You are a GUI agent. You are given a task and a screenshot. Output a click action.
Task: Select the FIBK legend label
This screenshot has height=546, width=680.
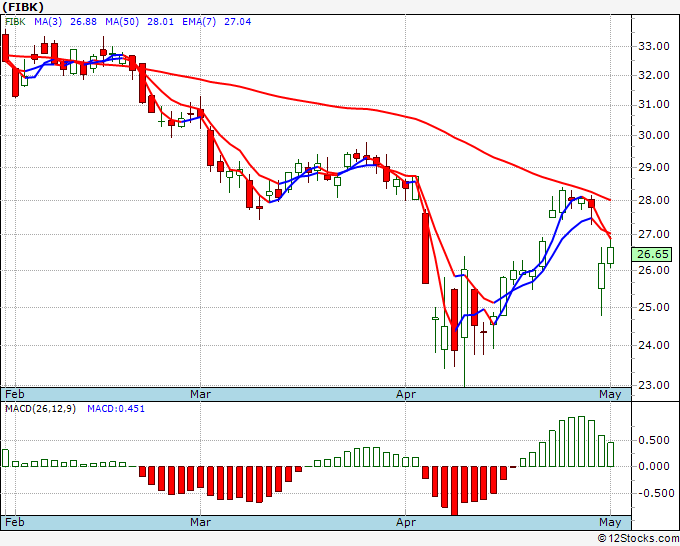pyautogui.click(x=15, y=22)
